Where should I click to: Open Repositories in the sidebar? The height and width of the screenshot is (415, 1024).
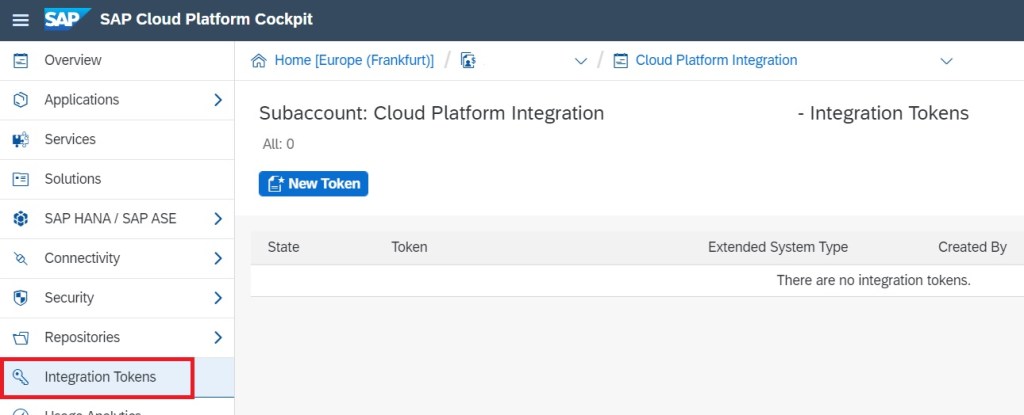pyautogui.click(x=82, y=337)
